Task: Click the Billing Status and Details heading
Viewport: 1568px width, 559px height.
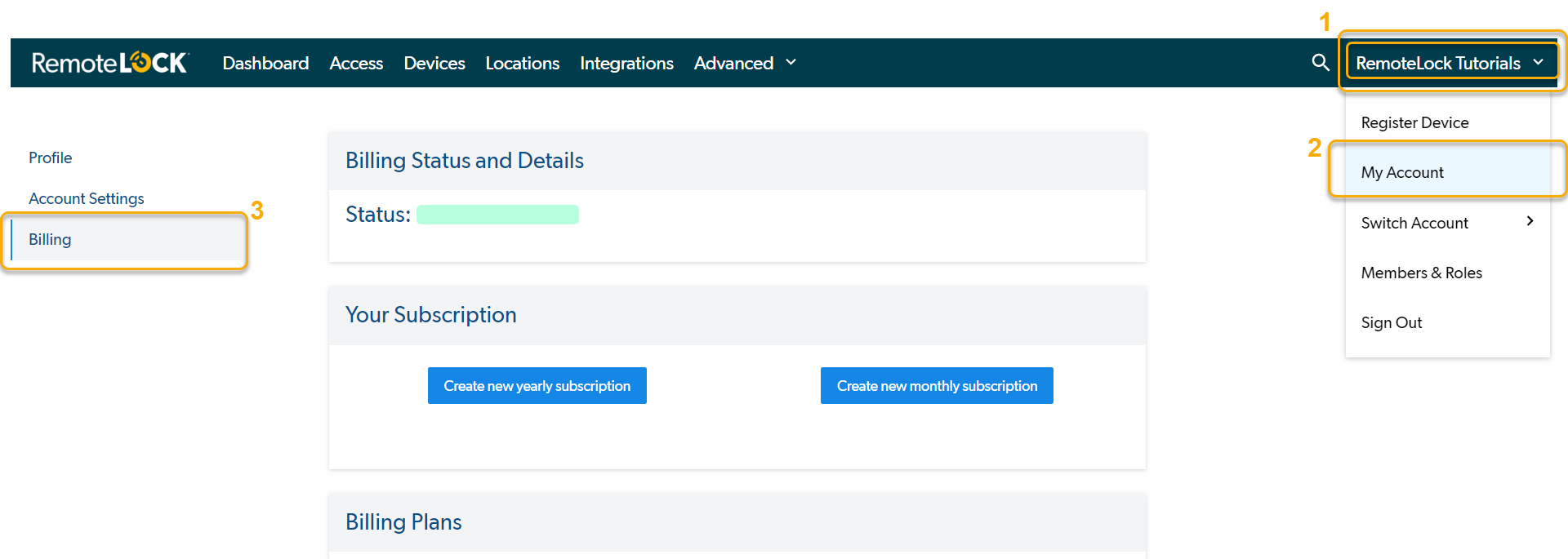Action: [465, 161]
